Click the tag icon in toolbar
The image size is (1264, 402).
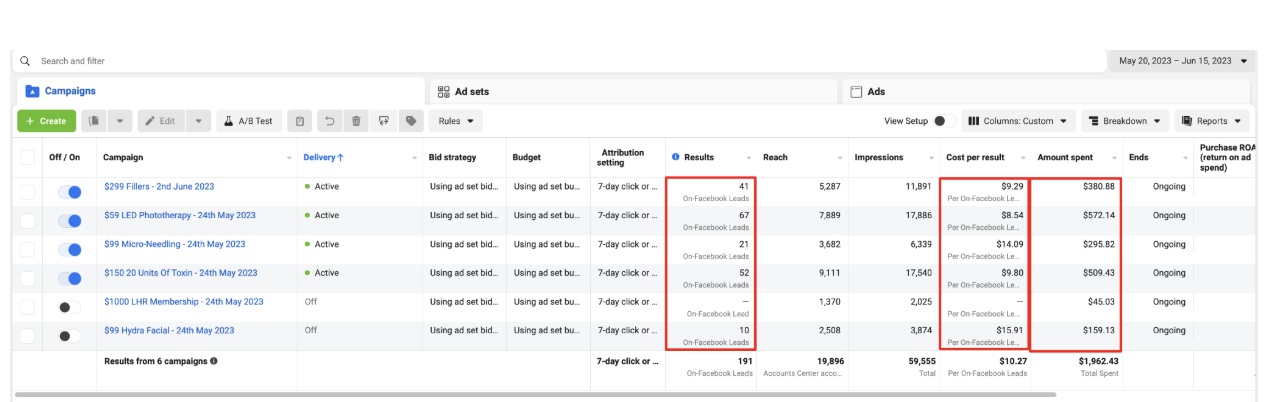(x=410, y=121)
